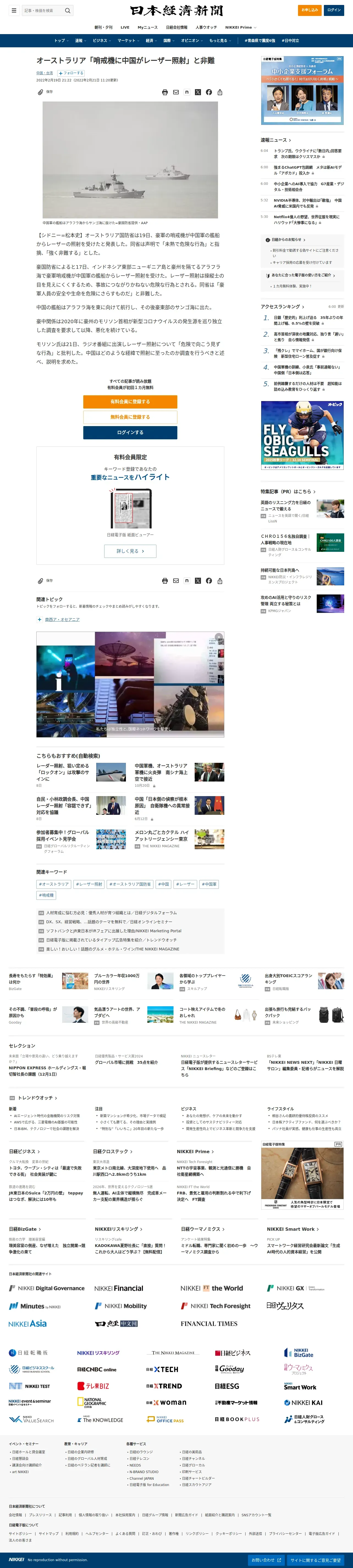Click the plus icon beside 南西ア・オセアニア
Viewport: 353px width, 1568px height.
click(x=40, y=620)
